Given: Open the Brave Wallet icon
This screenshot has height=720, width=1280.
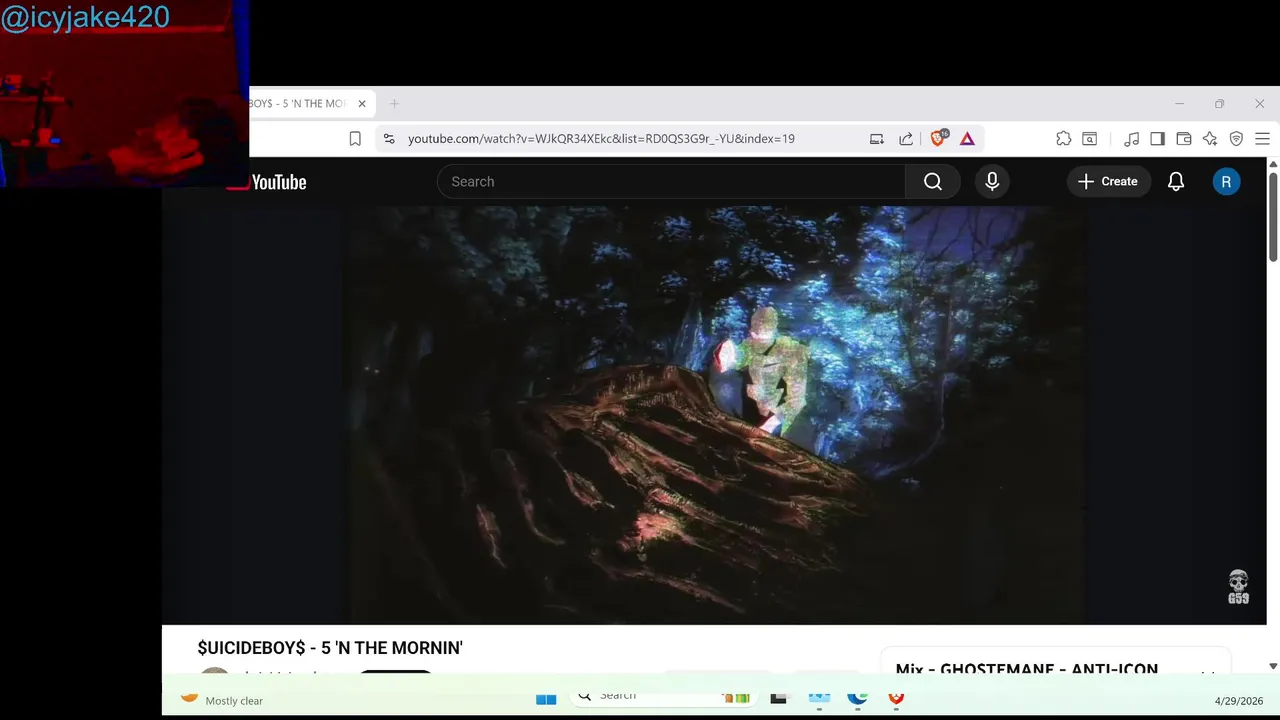Looking at the screenshot, I should click(1184, 139).
